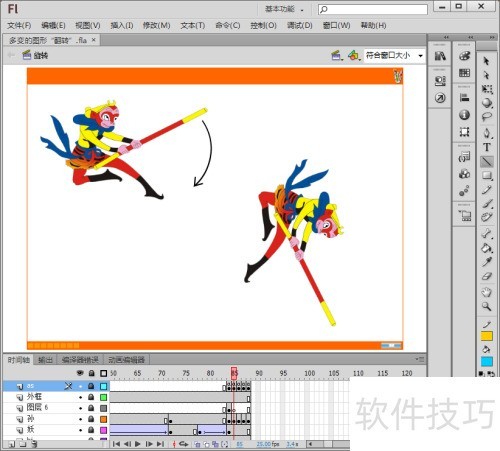Select the 3D Rotation tool
This screenshot has width=500, height=451.
tap(487, 103)
